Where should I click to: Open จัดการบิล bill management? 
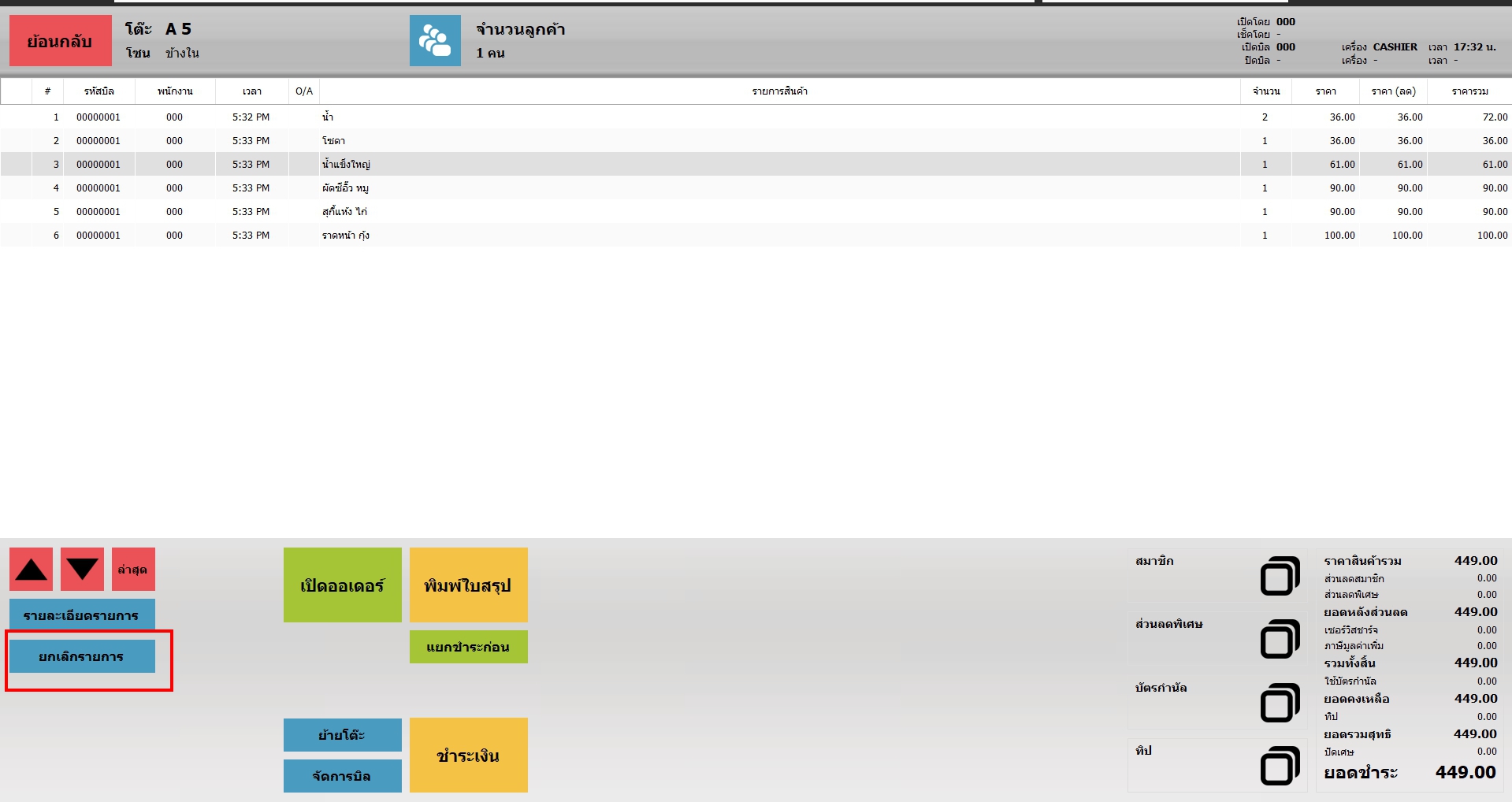click(x=343, y=776)
